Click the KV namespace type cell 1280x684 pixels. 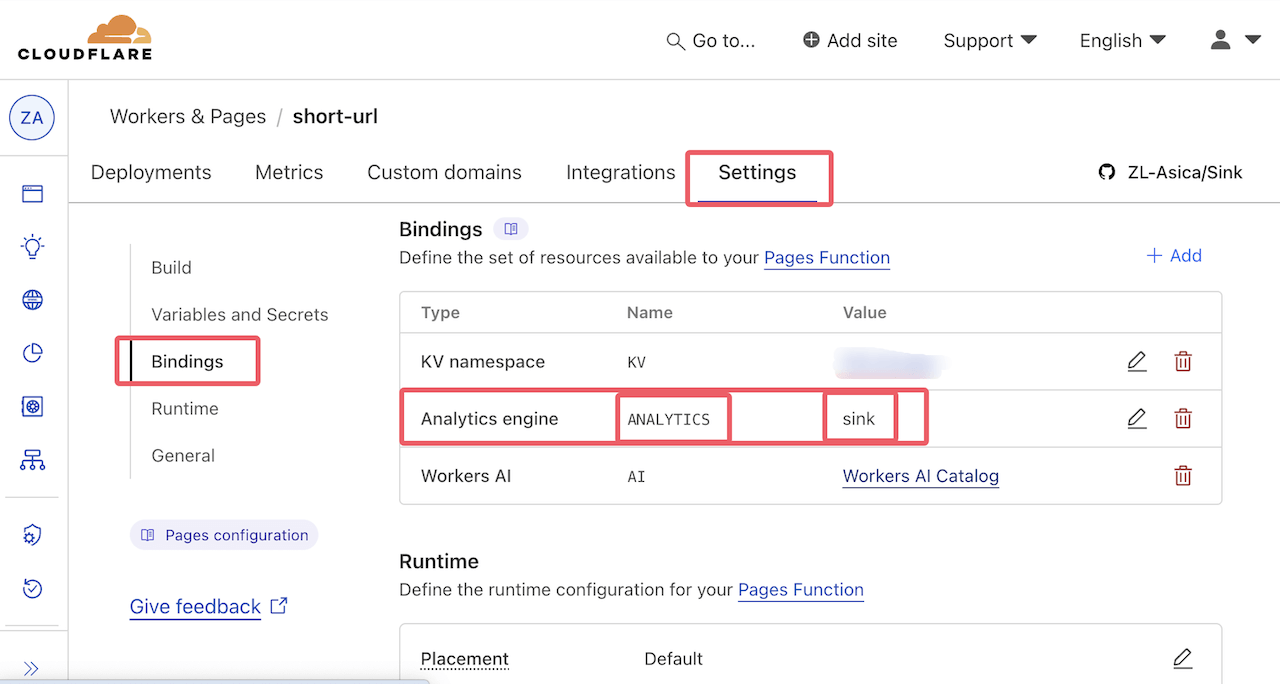[485, 362]
